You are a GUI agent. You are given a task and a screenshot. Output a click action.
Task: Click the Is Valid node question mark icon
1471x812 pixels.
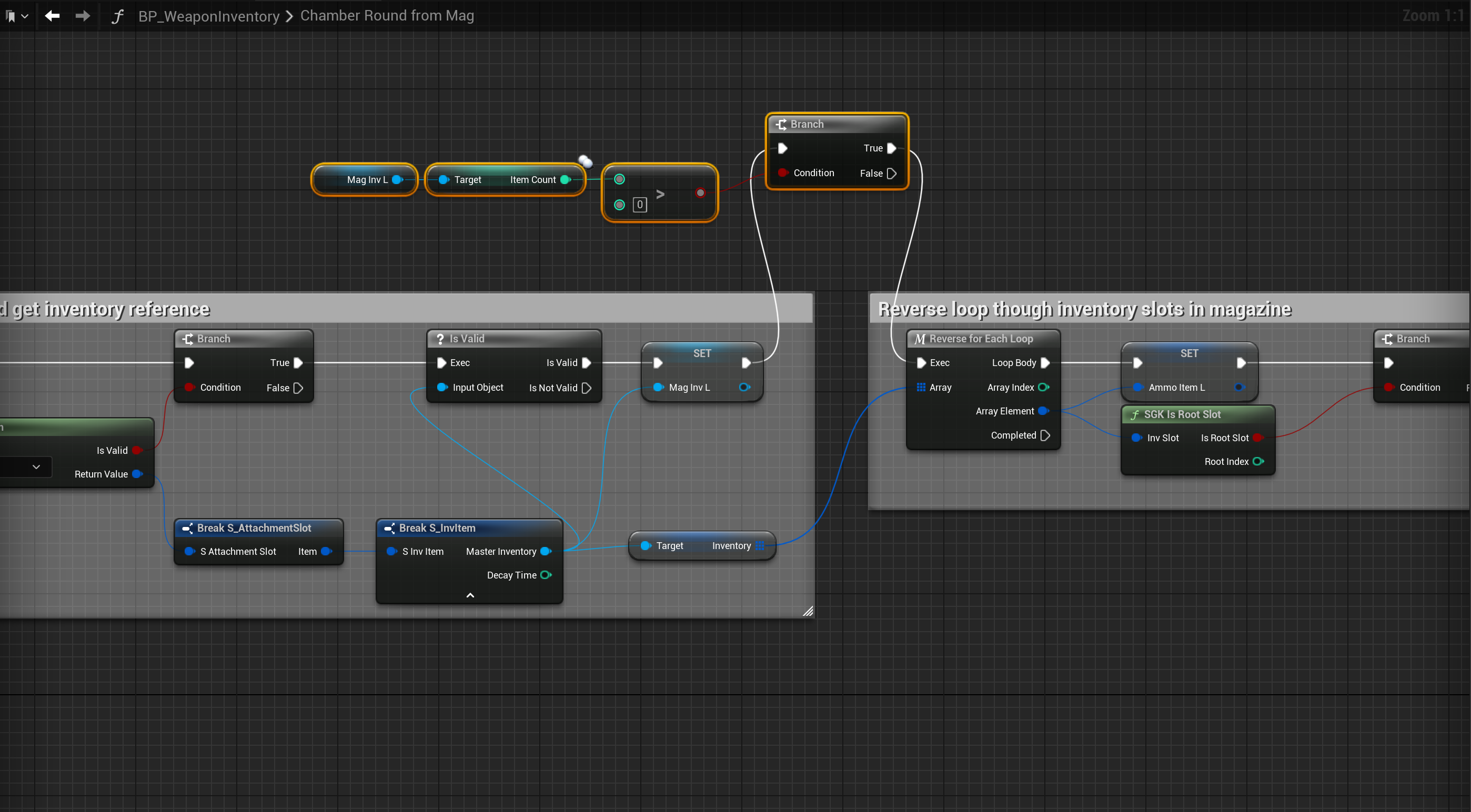[x=440, y=339]
